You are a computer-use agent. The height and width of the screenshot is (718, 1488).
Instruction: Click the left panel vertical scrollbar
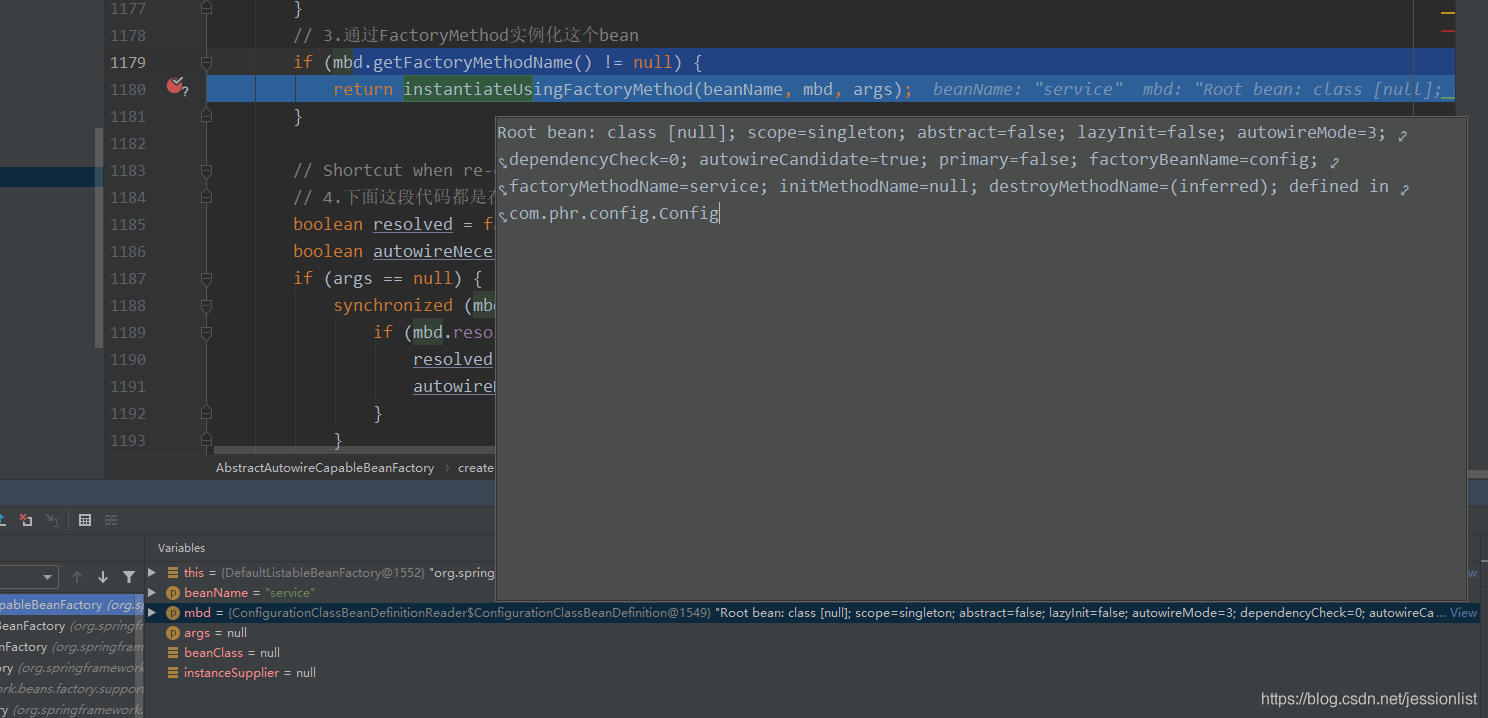tap(99, 238)
